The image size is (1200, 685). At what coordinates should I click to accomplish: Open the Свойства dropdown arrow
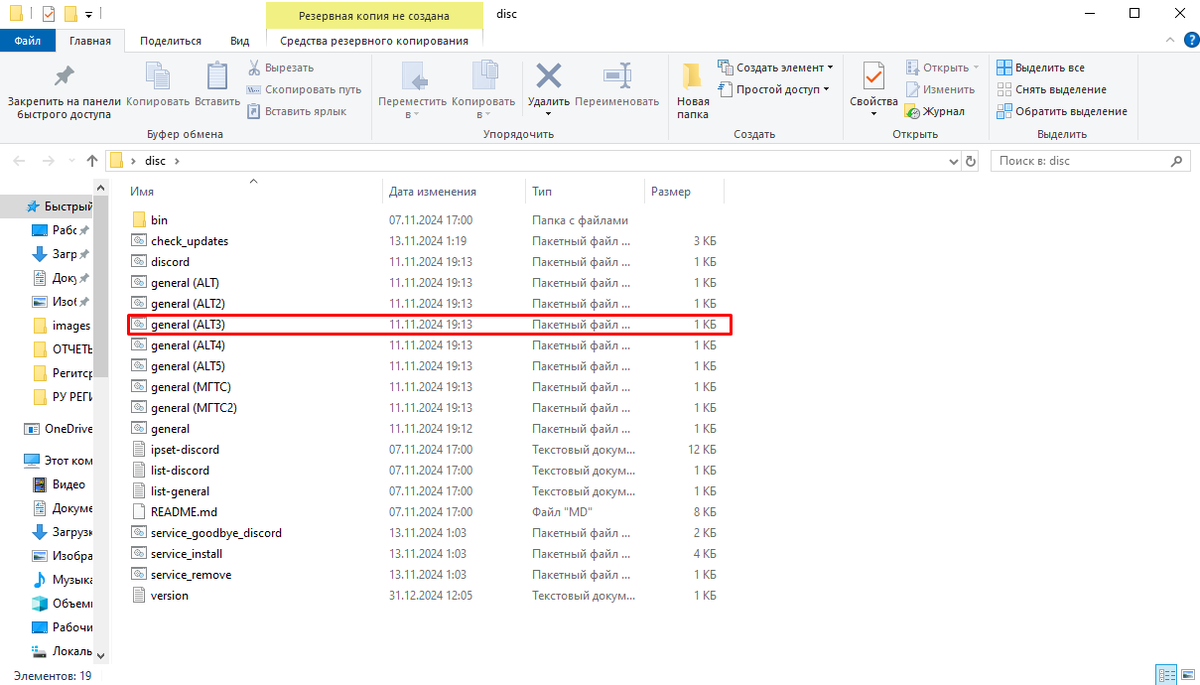(874, 113)
